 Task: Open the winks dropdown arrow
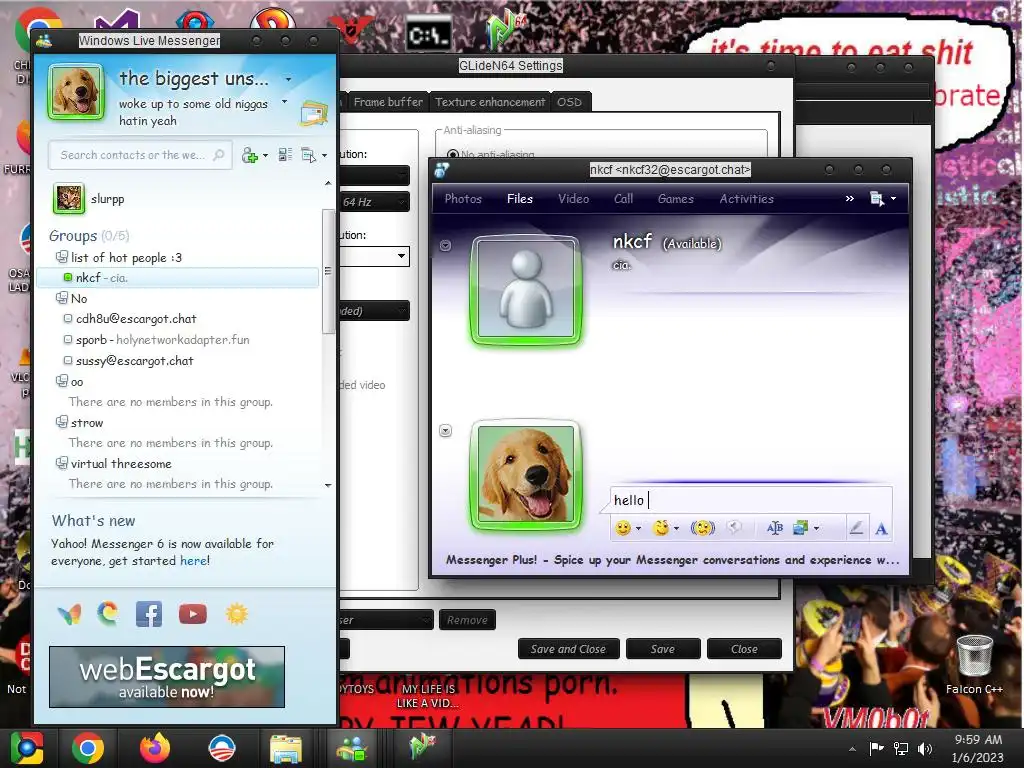click(677, 528)
